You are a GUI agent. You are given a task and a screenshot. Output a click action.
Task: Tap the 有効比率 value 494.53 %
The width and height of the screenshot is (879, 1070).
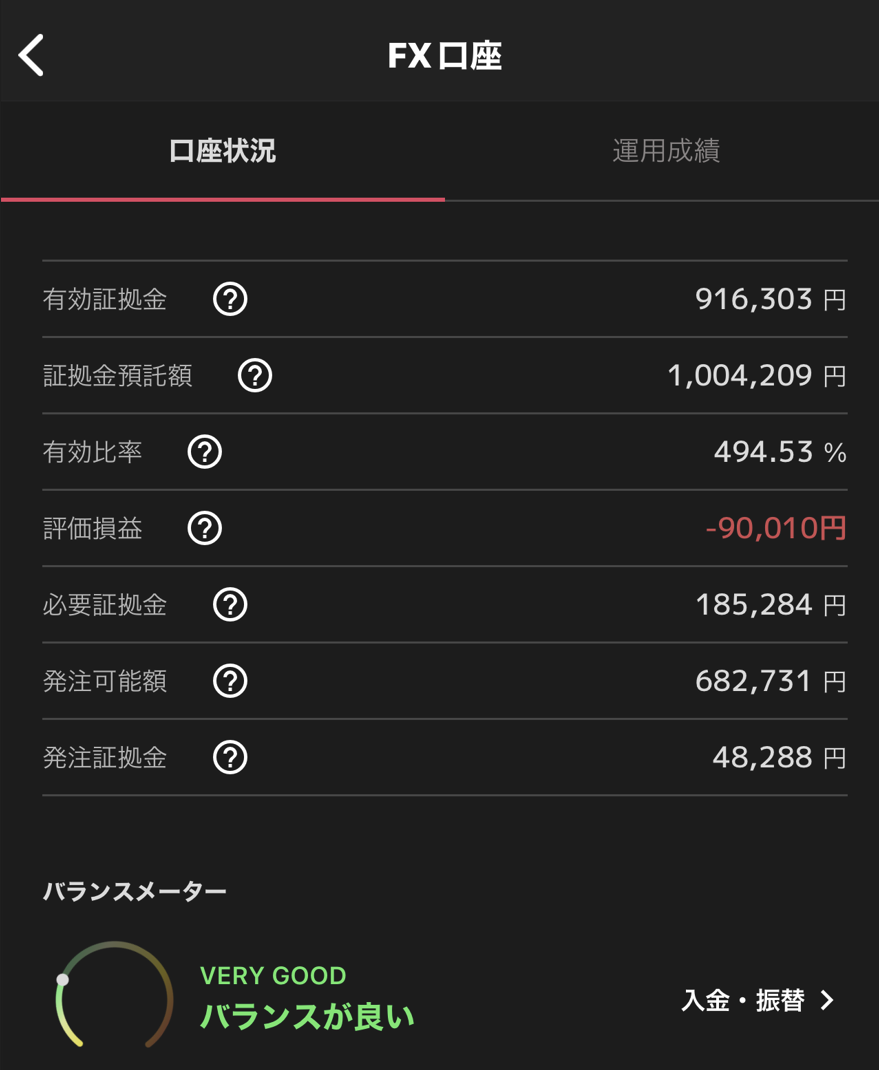[x=780, y=452]
